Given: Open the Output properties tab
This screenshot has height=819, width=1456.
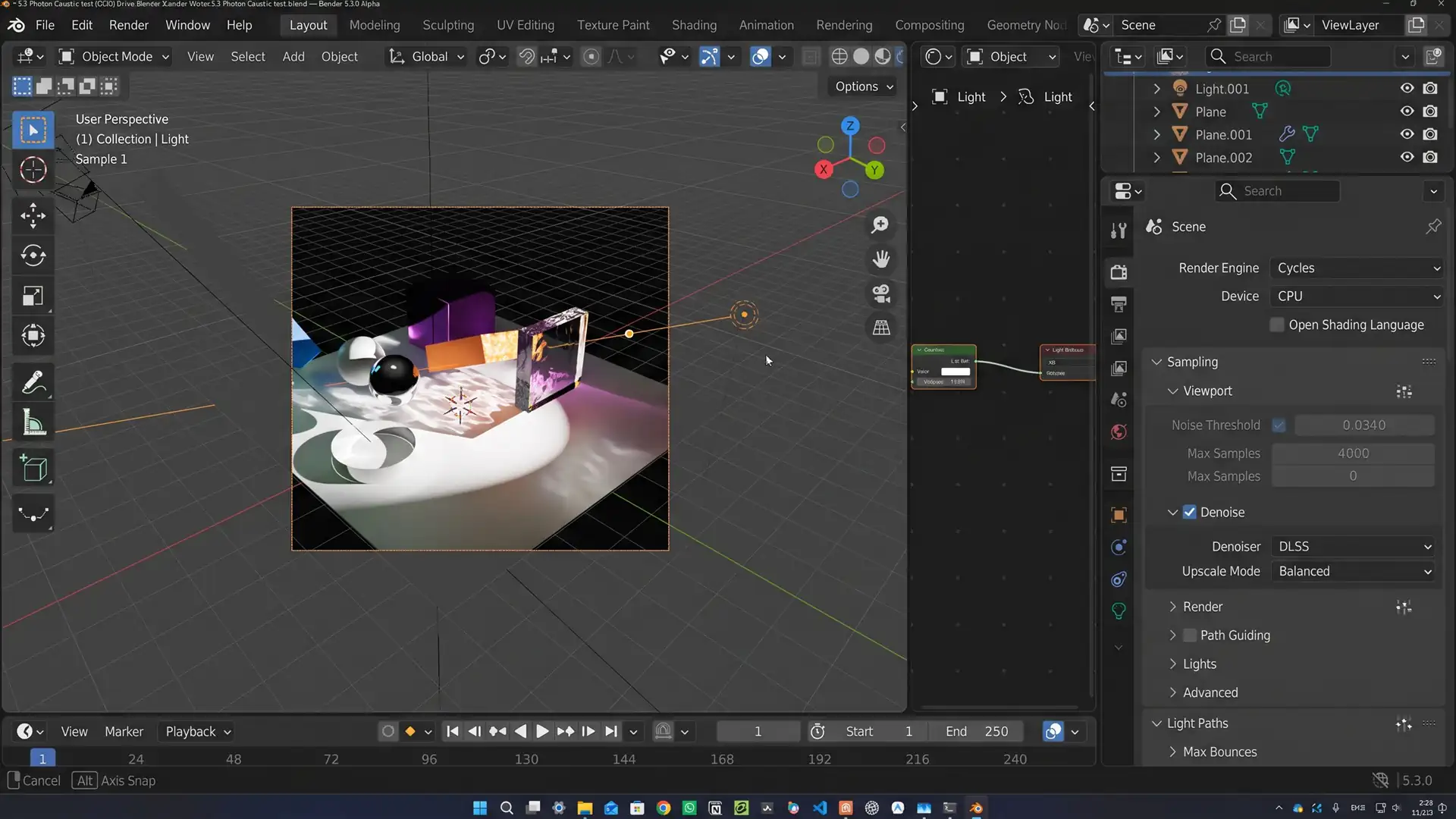Looking at the screenshot, I should [x=1119, y=304].
